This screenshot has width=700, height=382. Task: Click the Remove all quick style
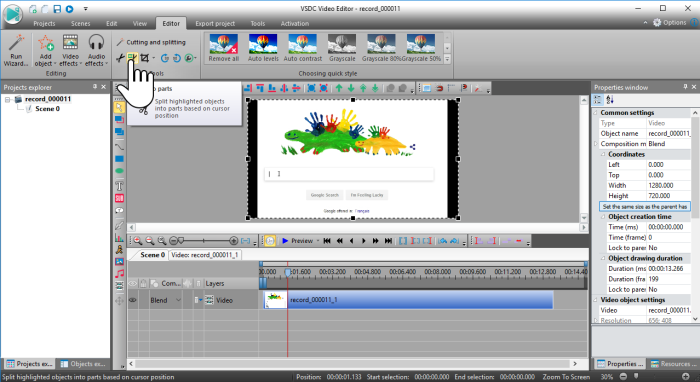click(x=224, y=48)
